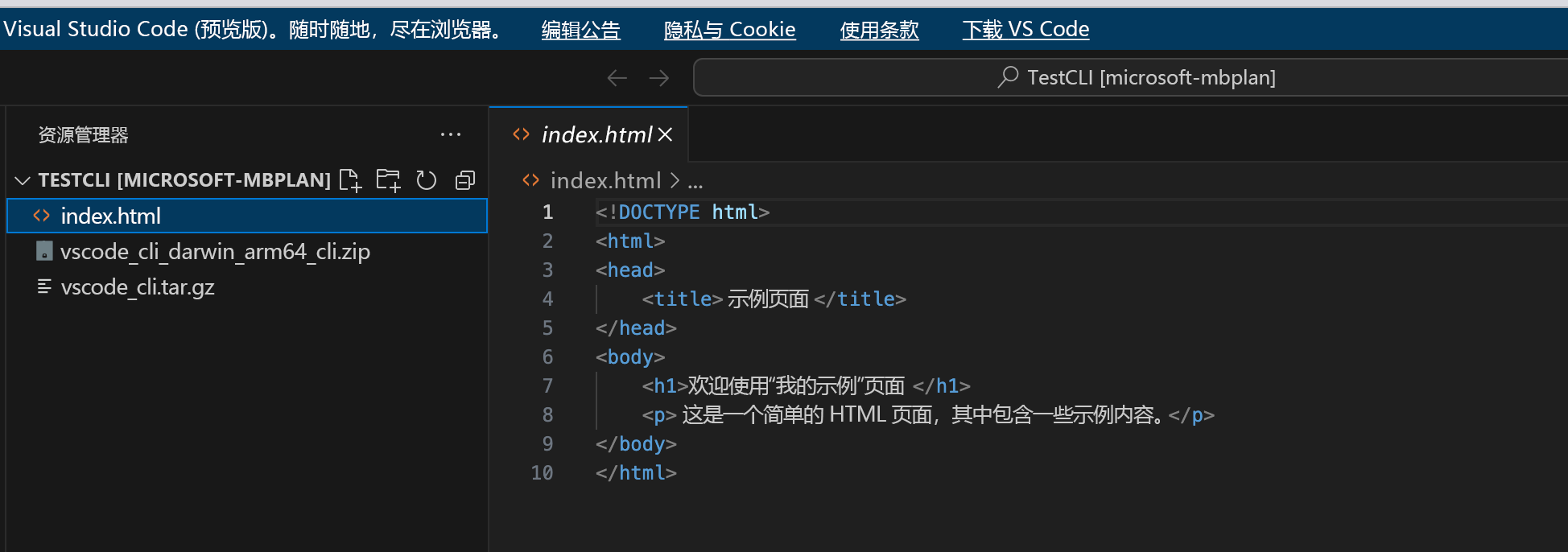Screen dimensions: 1568x552
Task: Click line number 1 in the gutter
Action: [x=548, y=212]
